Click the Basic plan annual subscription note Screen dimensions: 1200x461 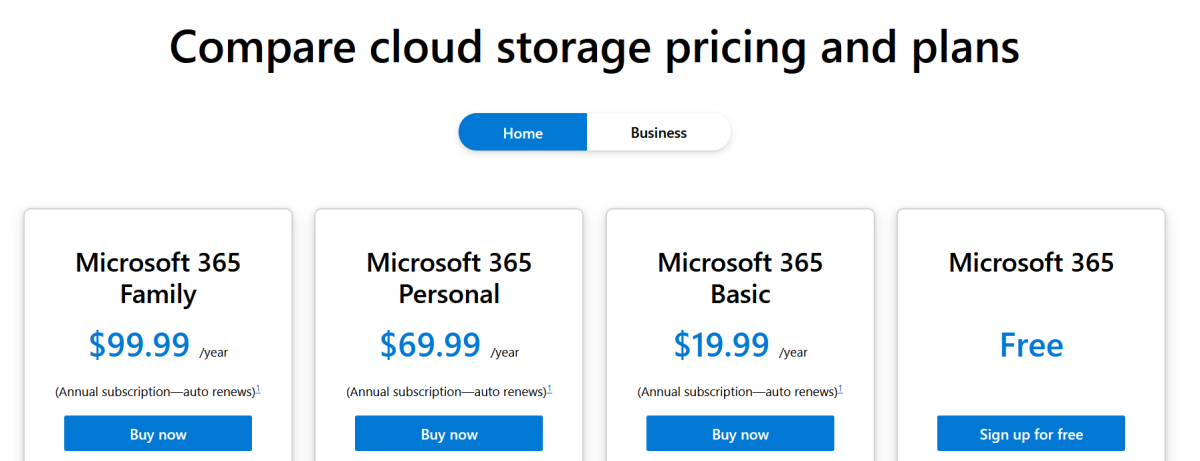(x=737, y=391)
